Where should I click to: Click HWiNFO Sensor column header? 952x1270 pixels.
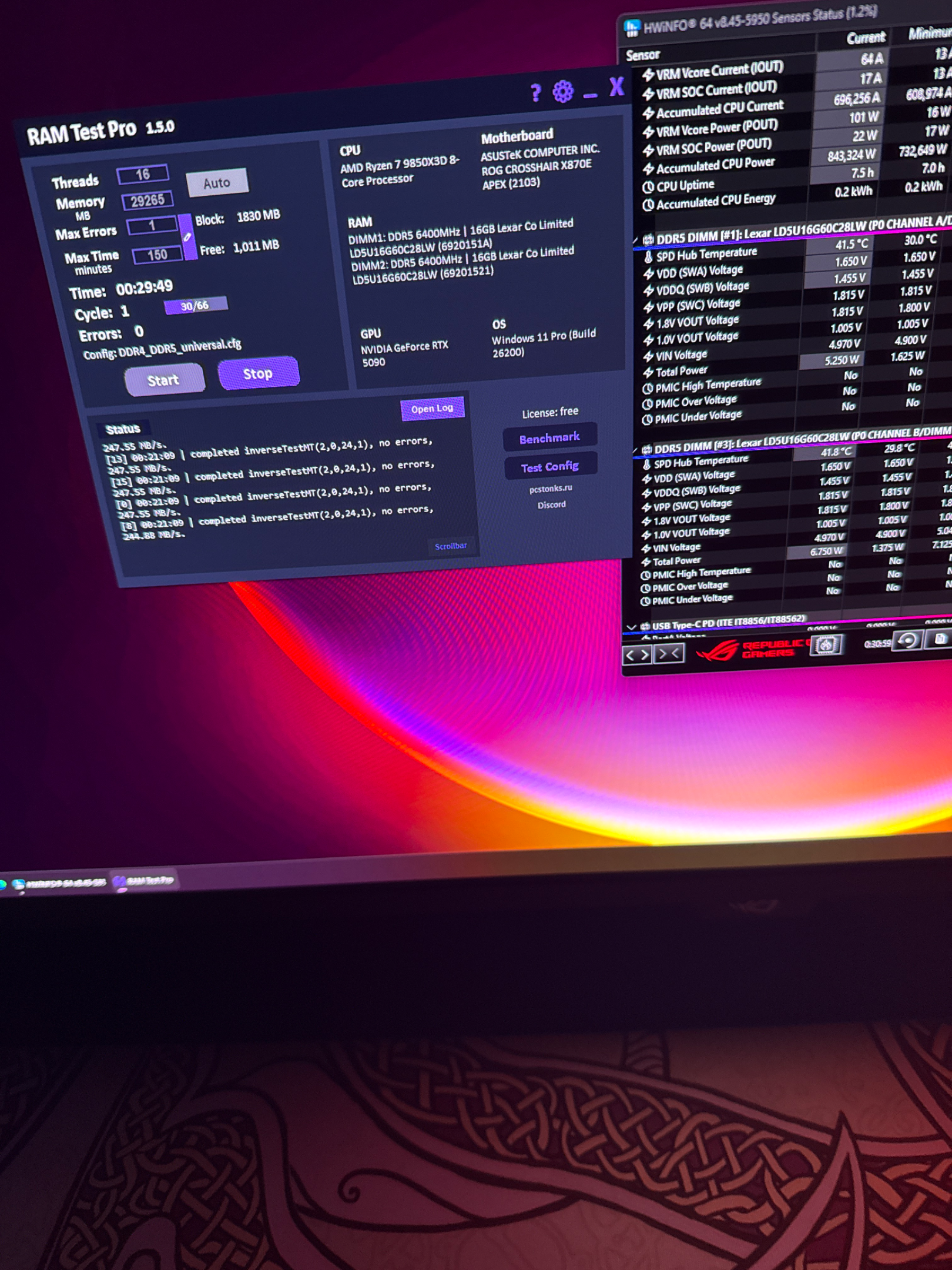(643, 55)
